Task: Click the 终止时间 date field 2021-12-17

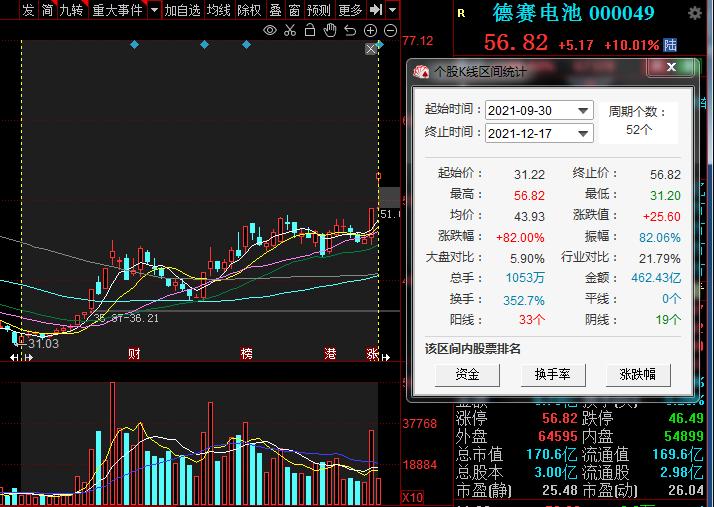Action: 539,133
